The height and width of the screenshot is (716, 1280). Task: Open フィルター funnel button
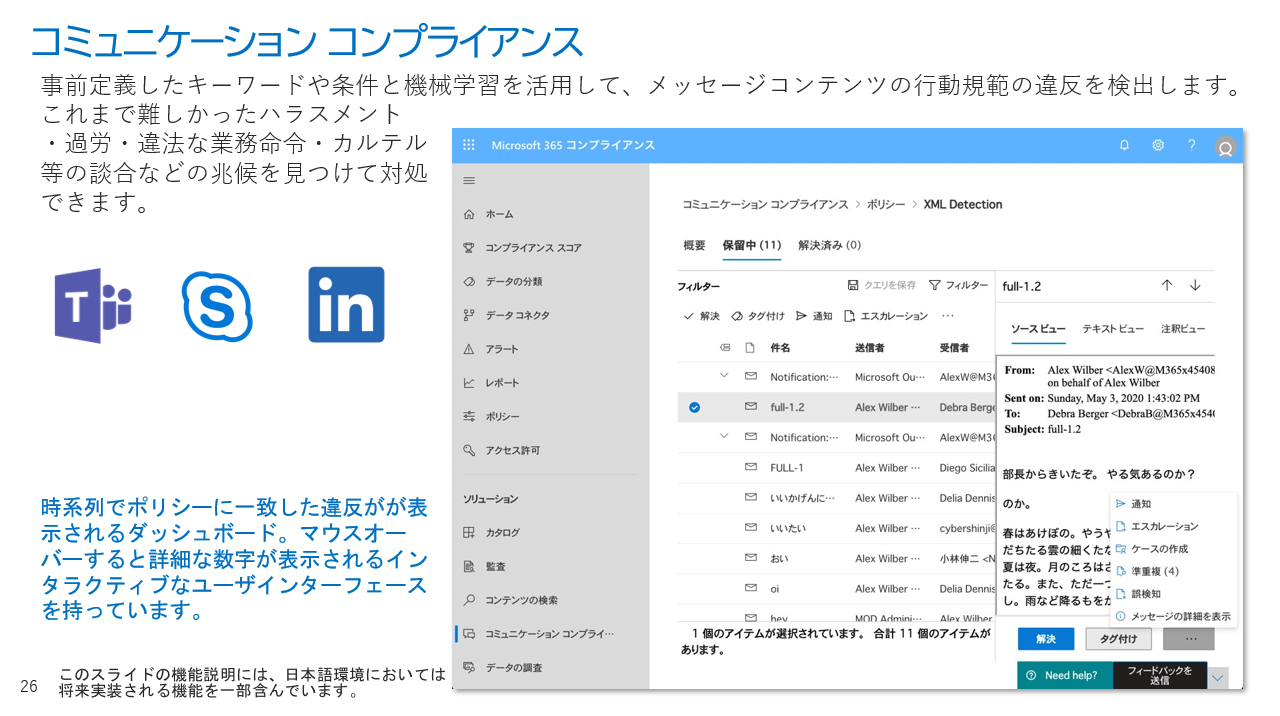(958, 285)
